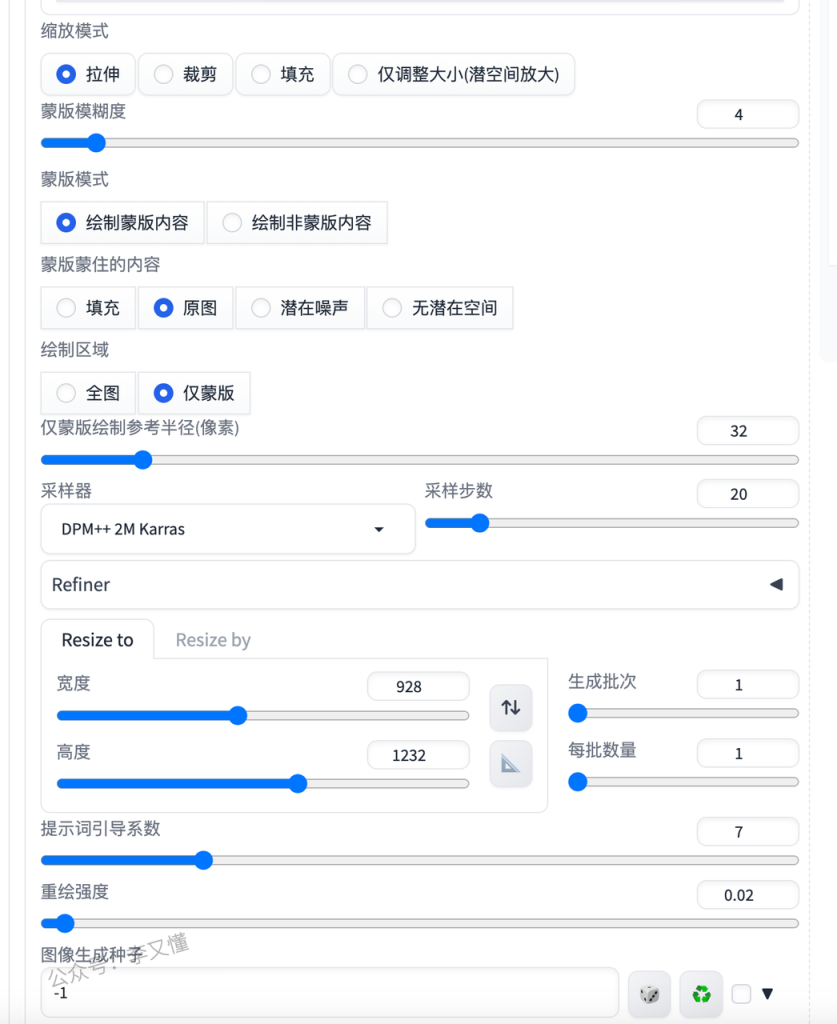Choose 绘制非蒙版内容 mask mode
Viewport: 837px width, 1024px height.
pos(296,223)
